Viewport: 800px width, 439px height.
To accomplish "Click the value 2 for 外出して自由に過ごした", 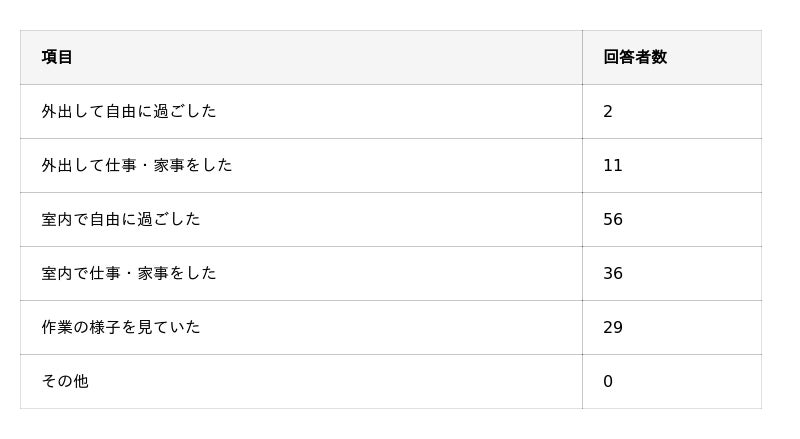I will 608,111.
